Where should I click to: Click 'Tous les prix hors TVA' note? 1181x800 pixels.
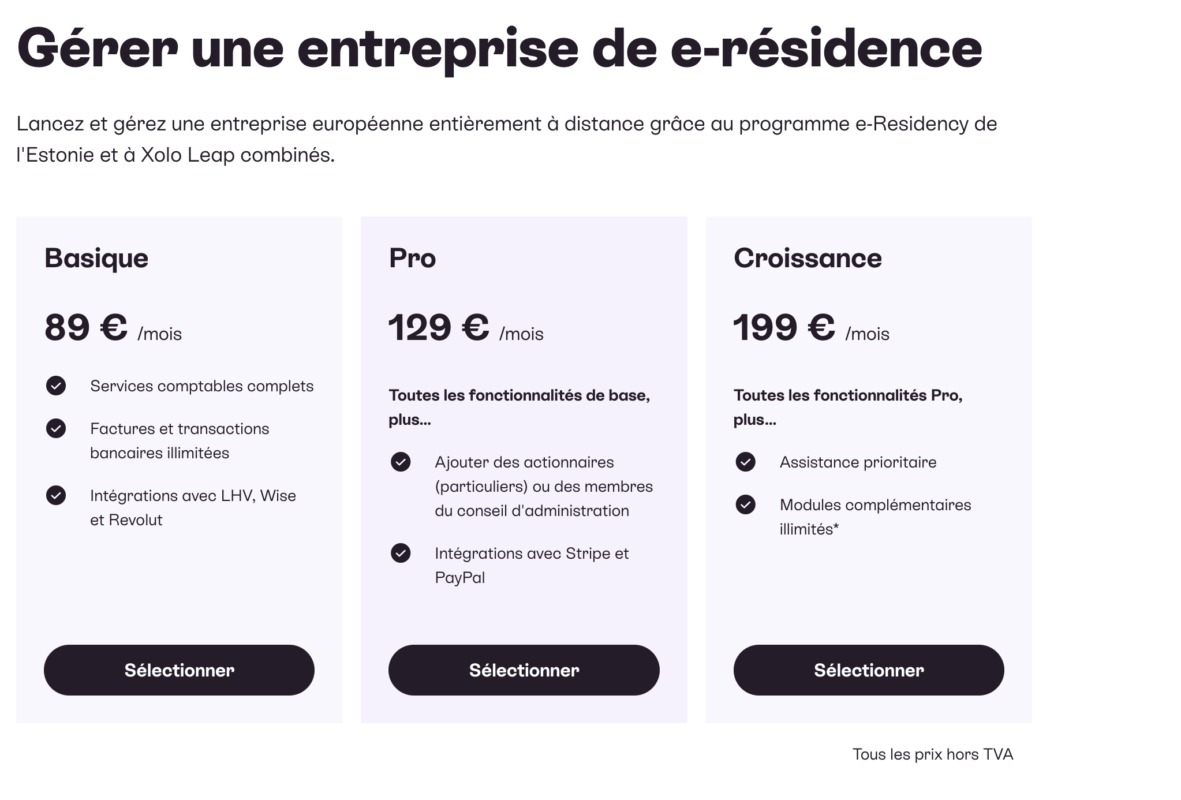pos(932,754)
